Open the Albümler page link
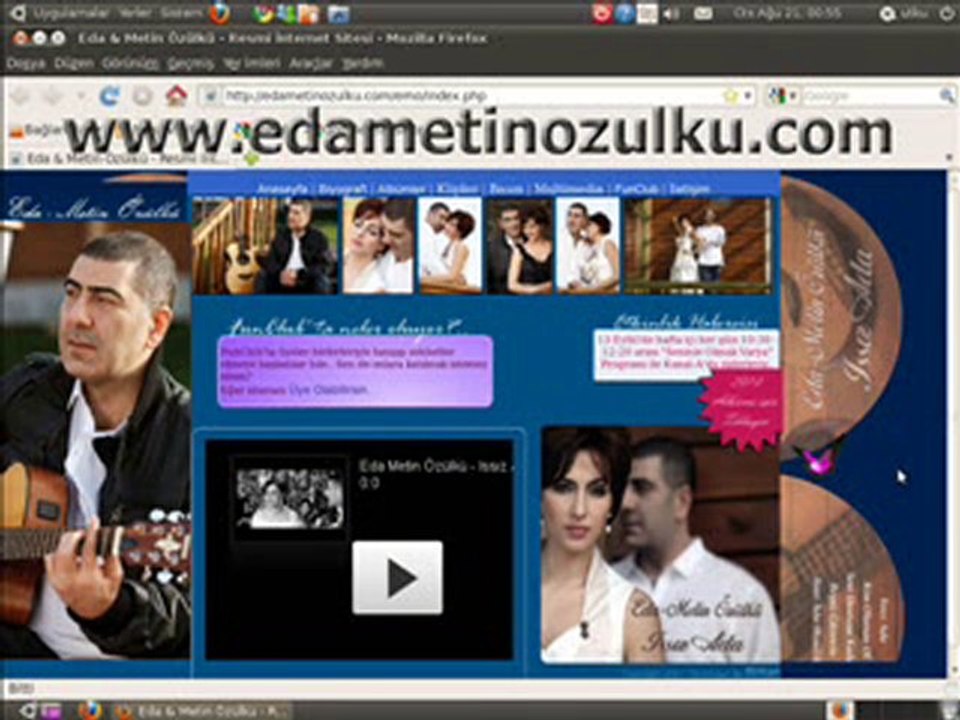Screen dimensions: 960x720 401,189
